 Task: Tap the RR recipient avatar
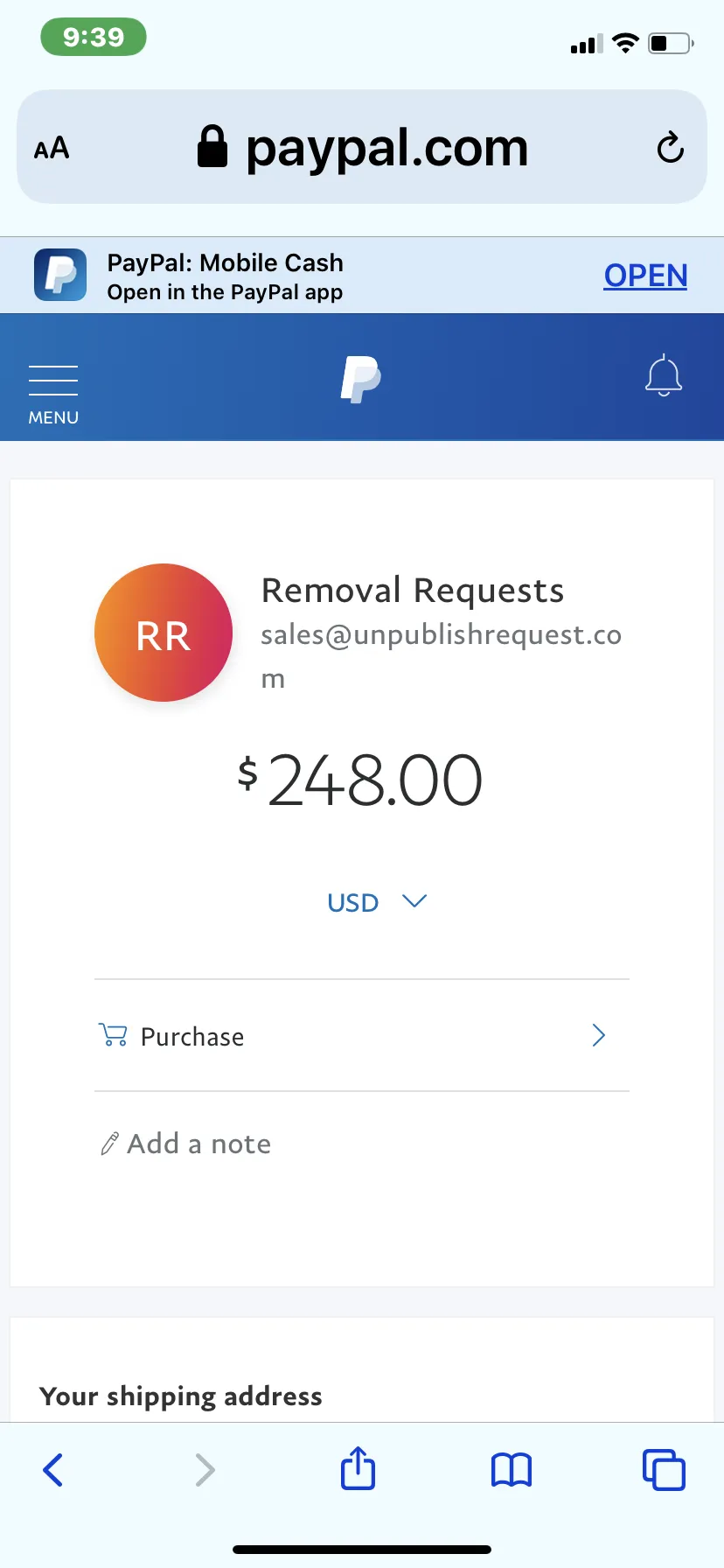(x=164, y=633)
